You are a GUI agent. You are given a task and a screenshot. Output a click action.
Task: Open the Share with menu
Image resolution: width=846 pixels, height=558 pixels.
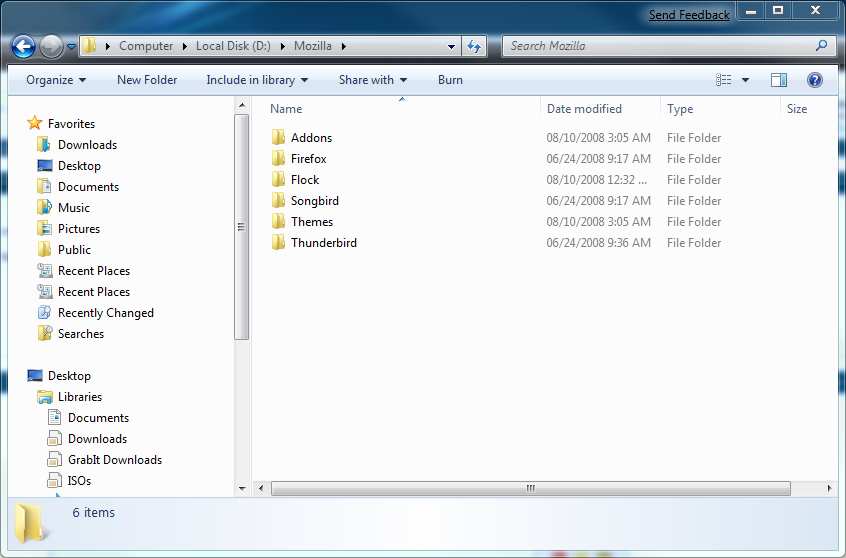coord(372,80)
